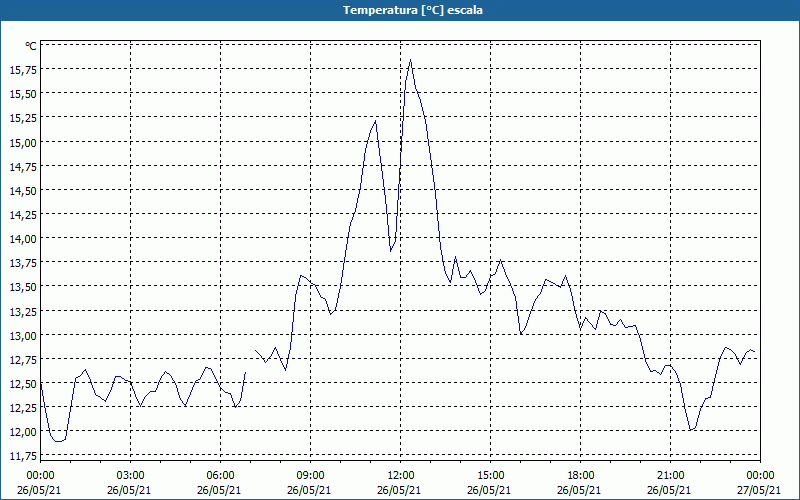Click the curve's lowest dip after 00:00

[58, 441]
